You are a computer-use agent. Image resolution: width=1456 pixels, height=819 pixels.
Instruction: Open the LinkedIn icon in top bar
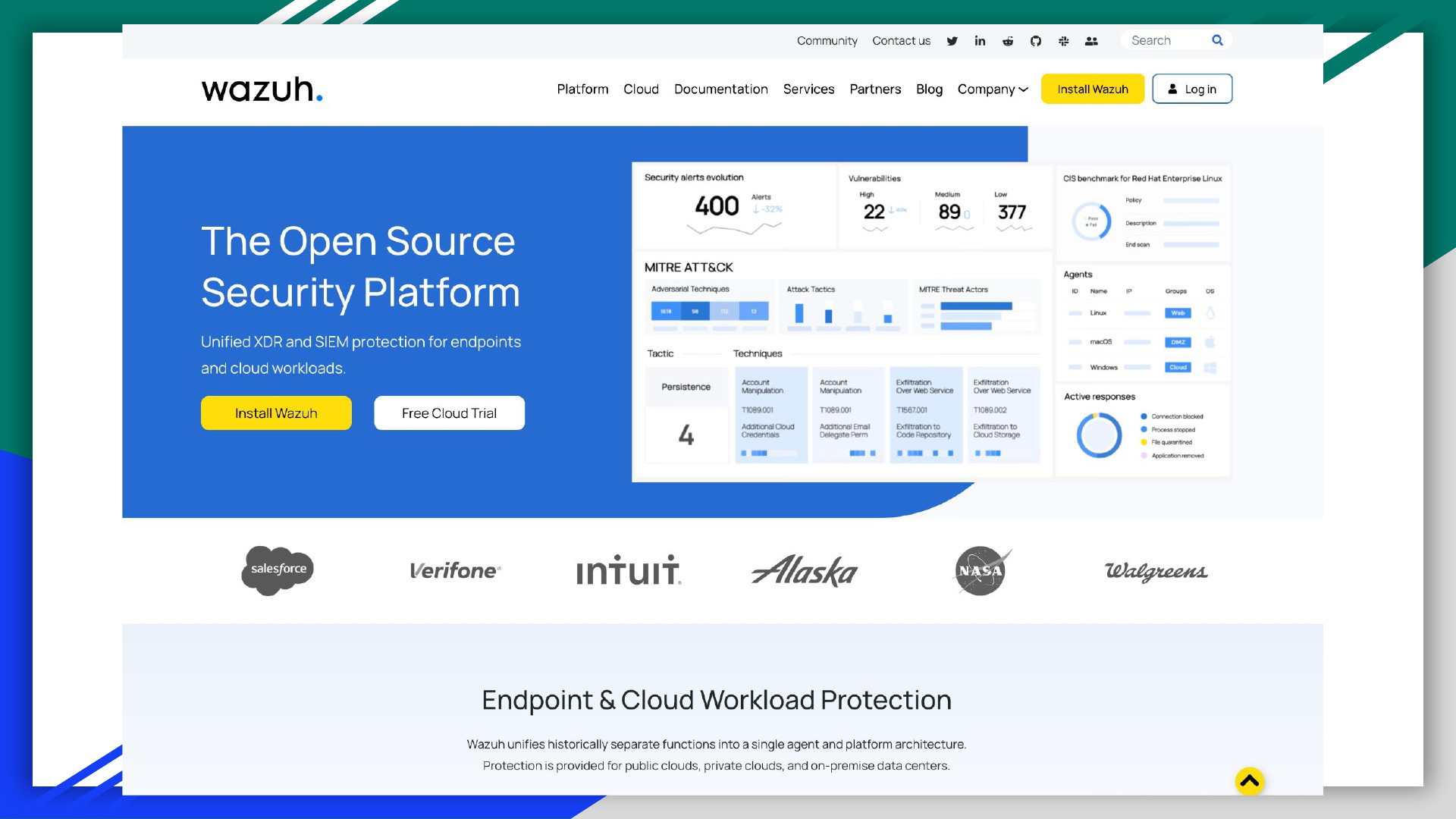pos(980,41)
